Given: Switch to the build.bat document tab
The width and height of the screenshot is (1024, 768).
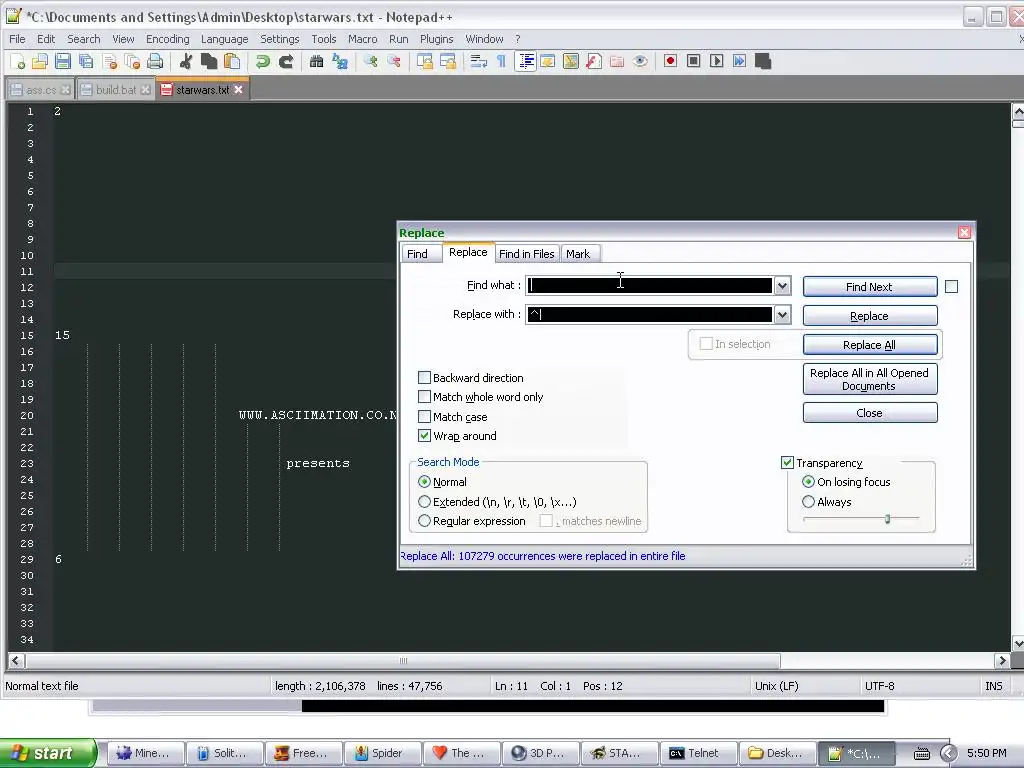Looking at the screenshot, I should 116,89.
